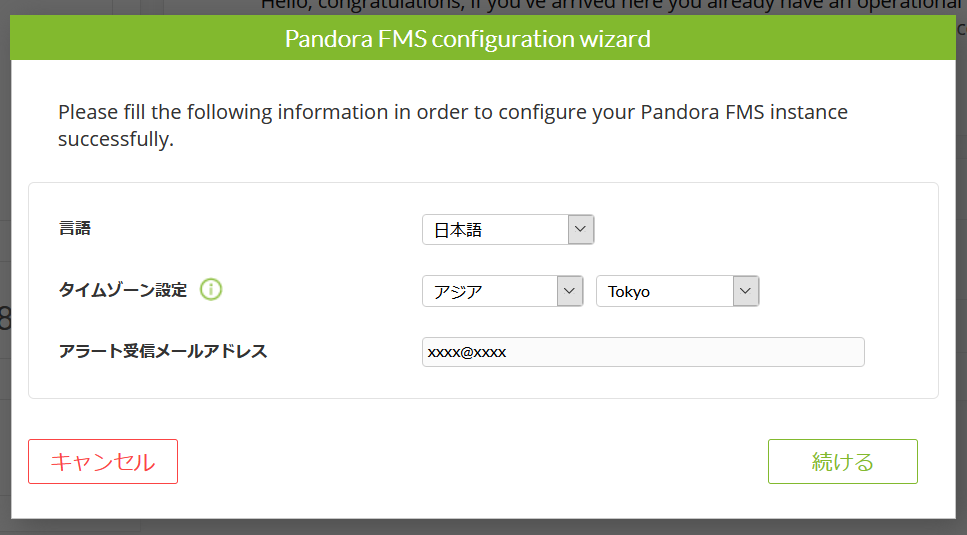Click the green header bar right of the title
The image size is (967, 535).
(x=802, y=38)
